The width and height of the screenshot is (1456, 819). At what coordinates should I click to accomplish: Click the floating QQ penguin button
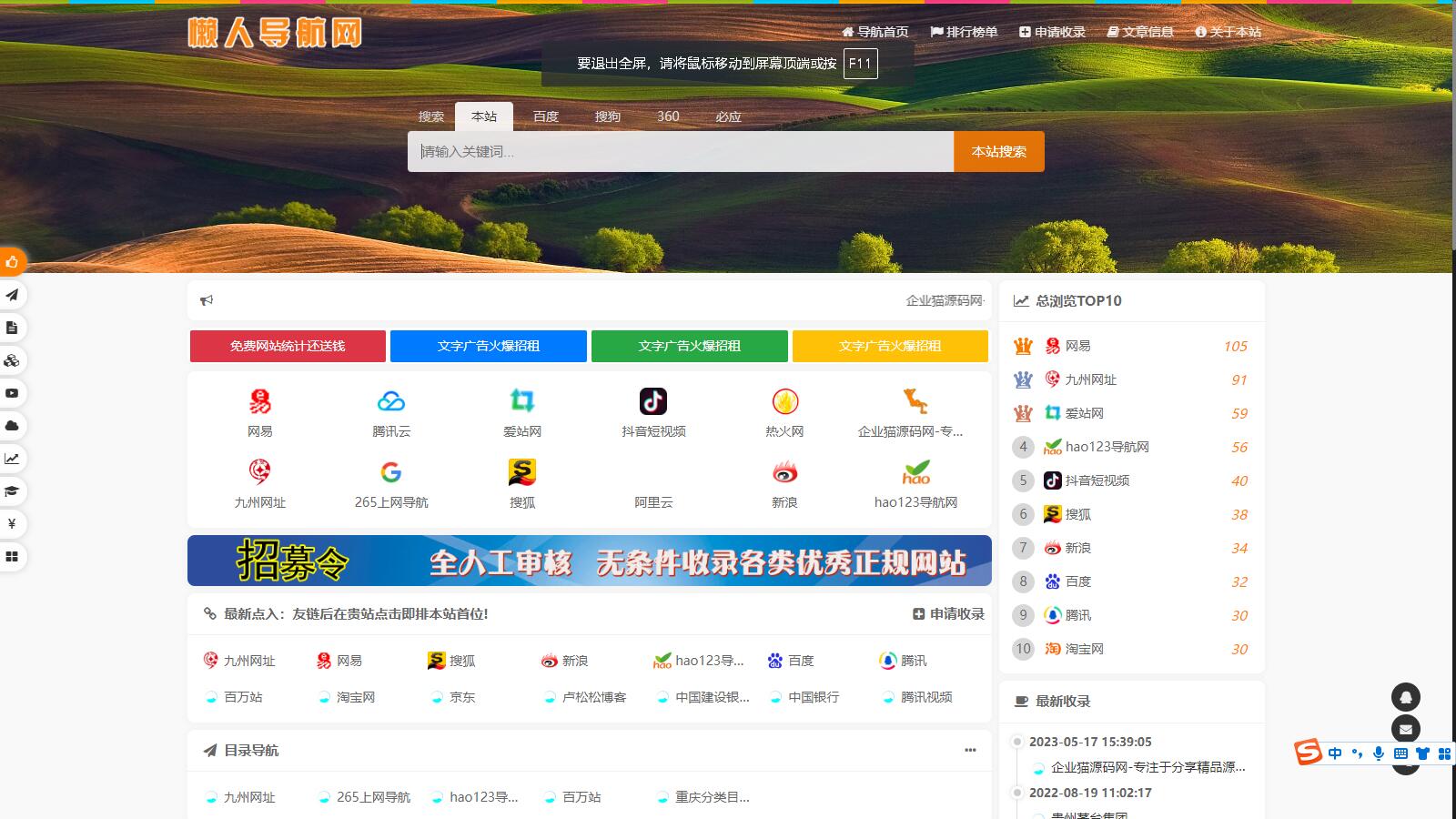pyautogui.click(x=1406, y=697)
